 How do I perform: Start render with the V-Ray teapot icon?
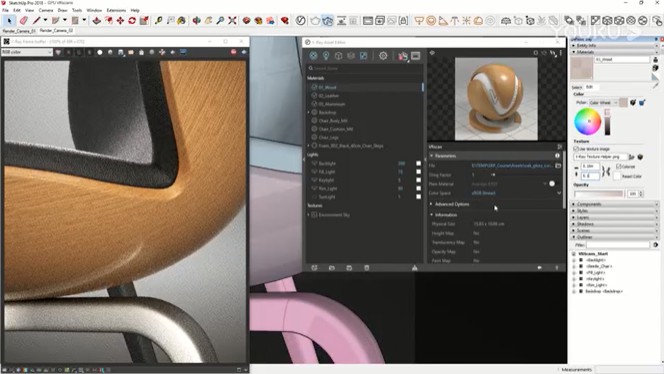pyautogui.click(x=315, y=20)
